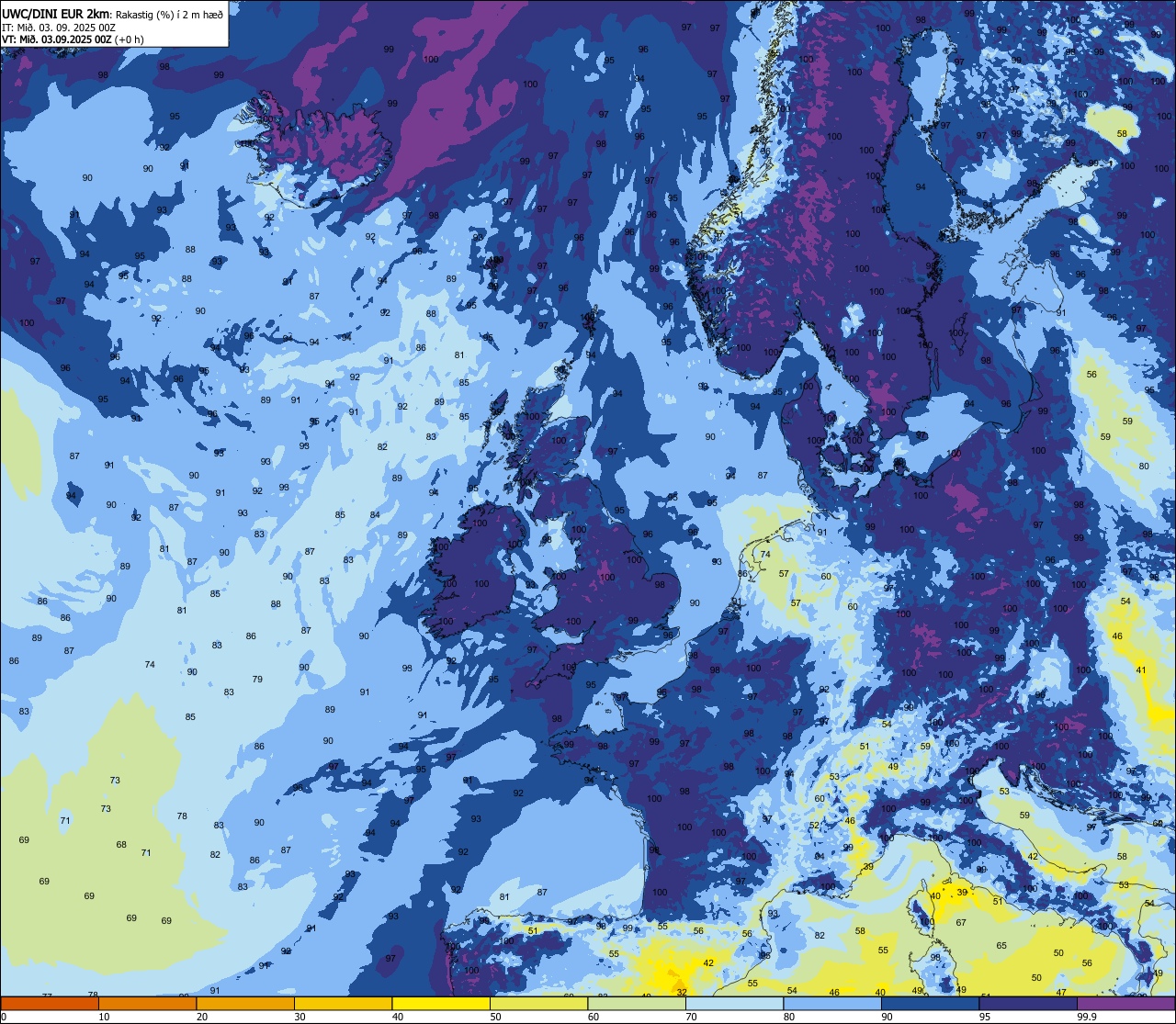Click the humidity value '41' on the map

tap(1141, 670)
